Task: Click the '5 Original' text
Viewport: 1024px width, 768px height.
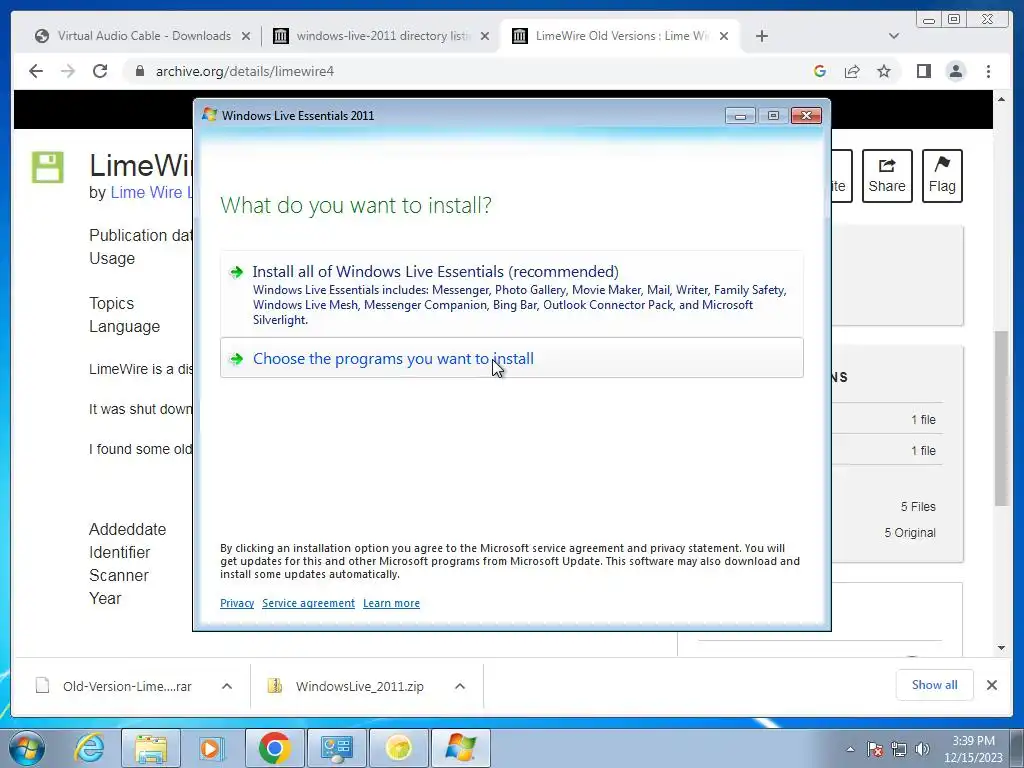Action: click(x=910, y=532)
